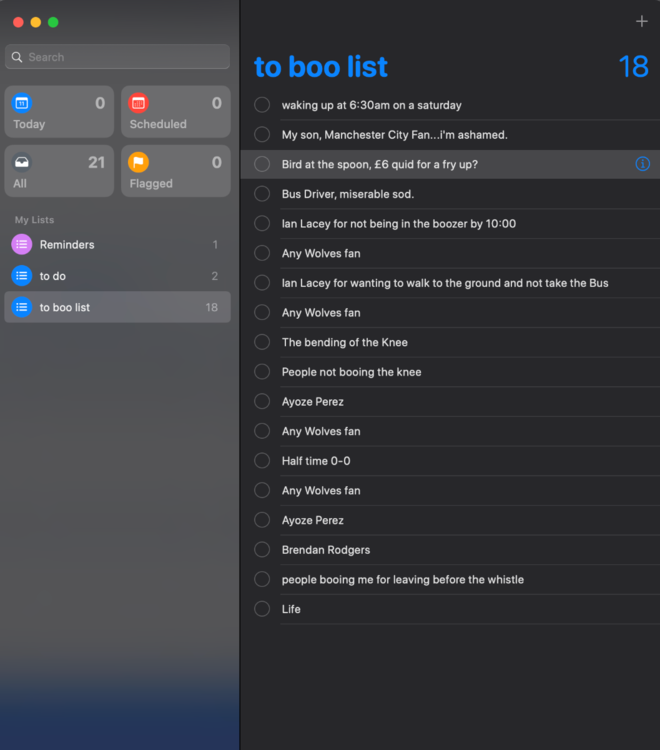Screen dimensions: 660x750
Task: Click text 'My son, Manchester City Fan...i'm ashamed.'
Action: click(395, 135)
